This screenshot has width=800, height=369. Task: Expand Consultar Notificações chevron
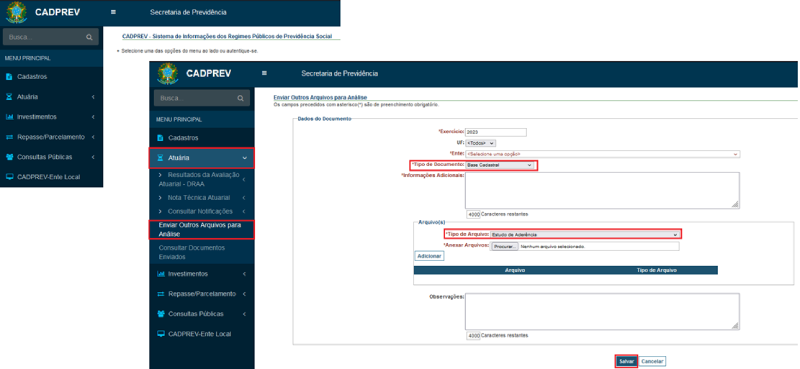click(244, 211)
